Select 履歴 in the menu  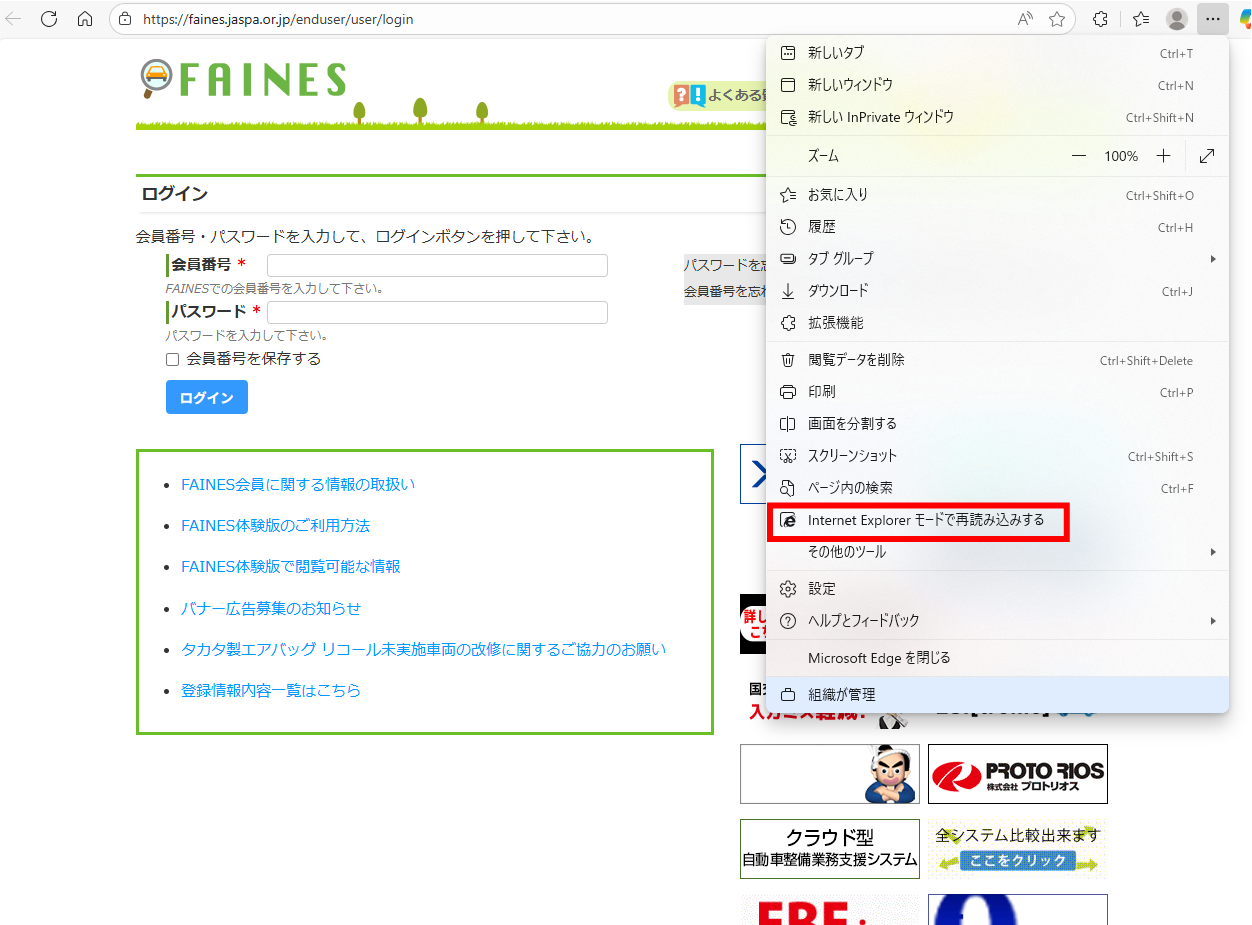997,227
